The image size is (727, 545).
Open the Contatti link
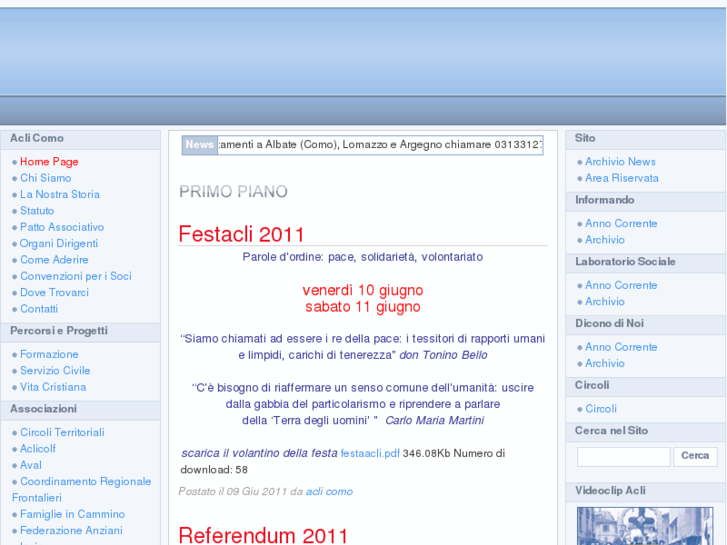point(39,309)
